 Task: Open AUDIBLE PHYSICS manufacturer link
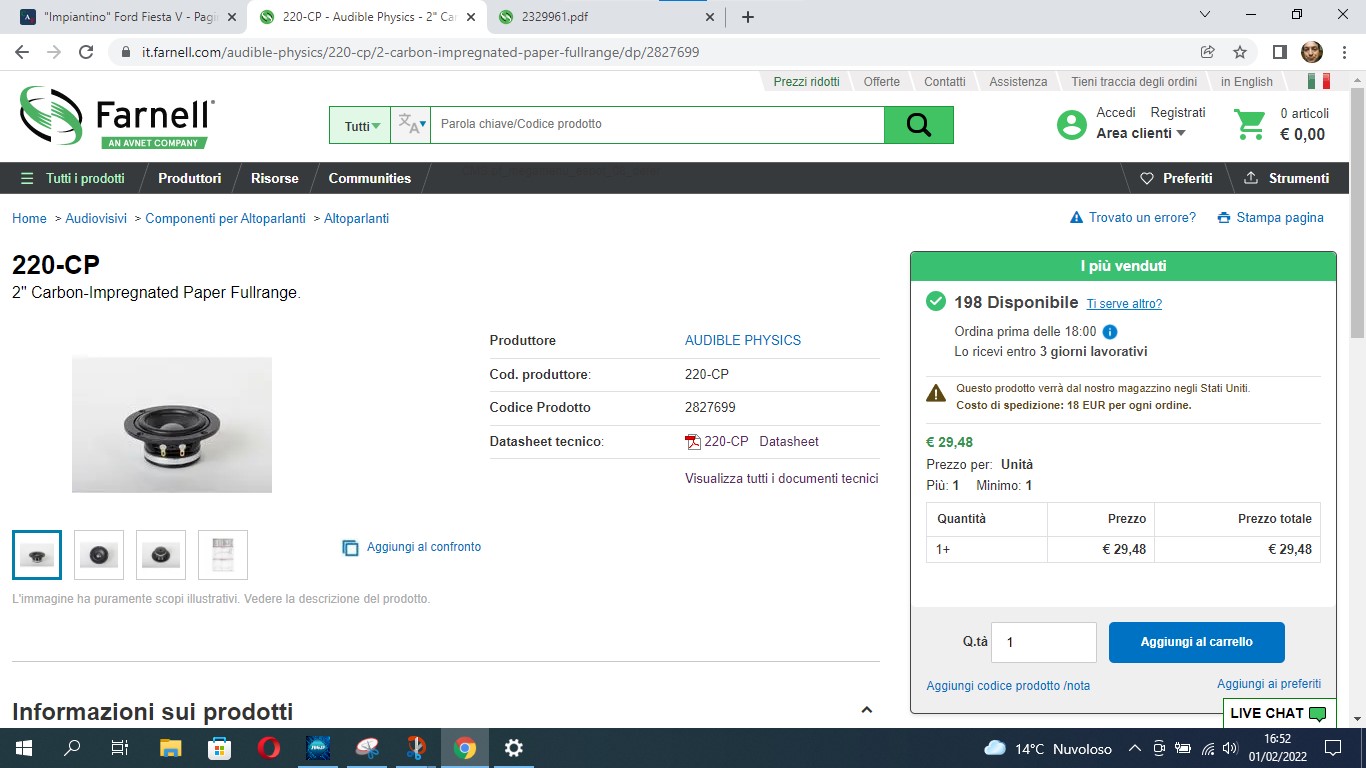pos(743,340)
